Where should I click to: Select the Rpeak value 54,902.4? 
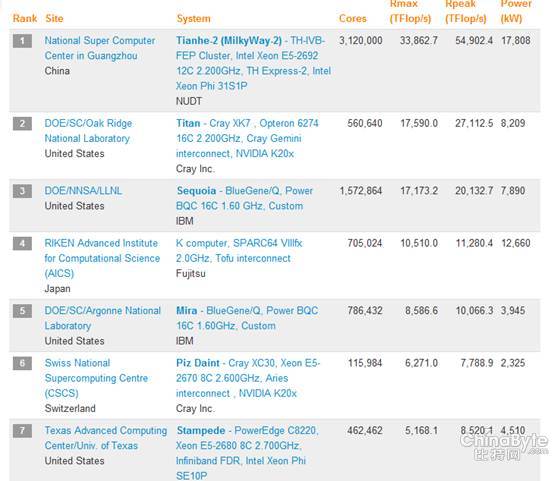pos(474,41)
